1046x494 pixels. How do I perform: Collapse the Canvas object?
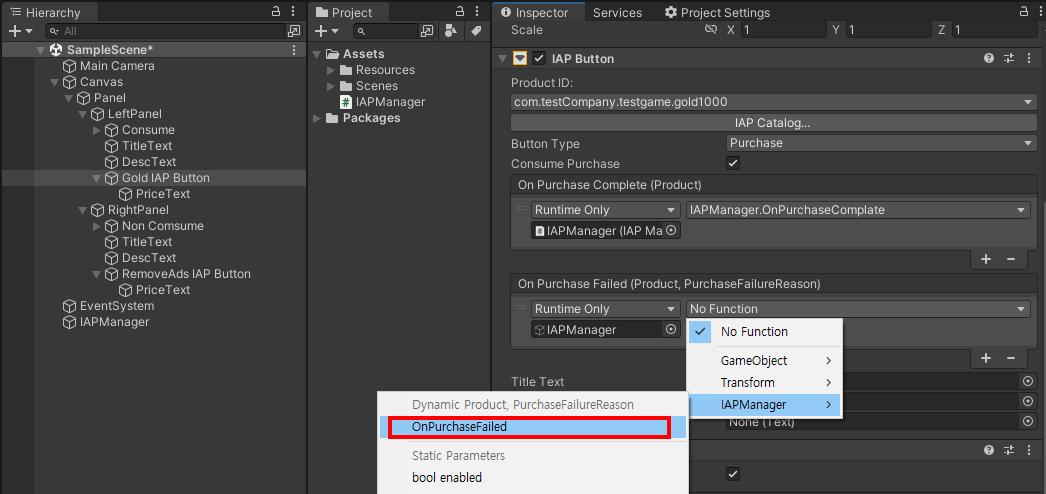click(55, 82)
